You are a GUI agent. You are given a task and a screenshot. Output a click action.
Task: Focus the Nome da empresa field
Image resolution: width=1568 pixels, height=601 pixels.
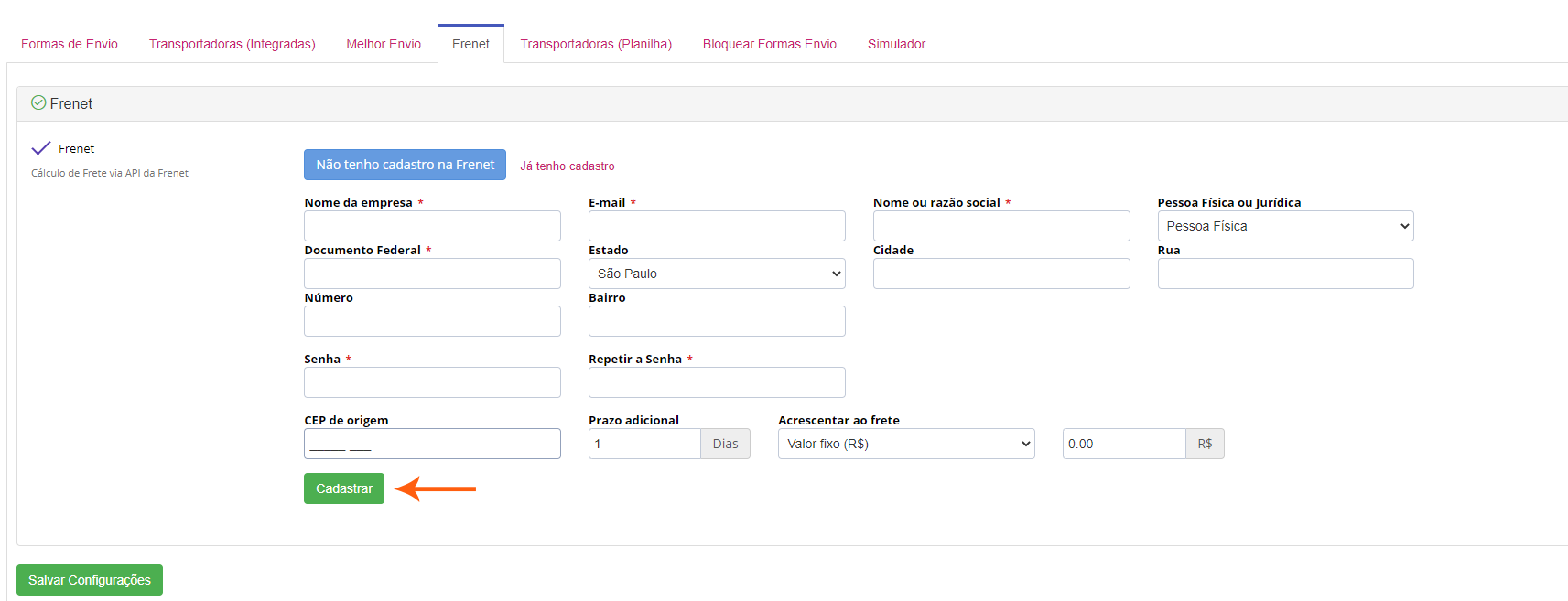coord(432,226)
